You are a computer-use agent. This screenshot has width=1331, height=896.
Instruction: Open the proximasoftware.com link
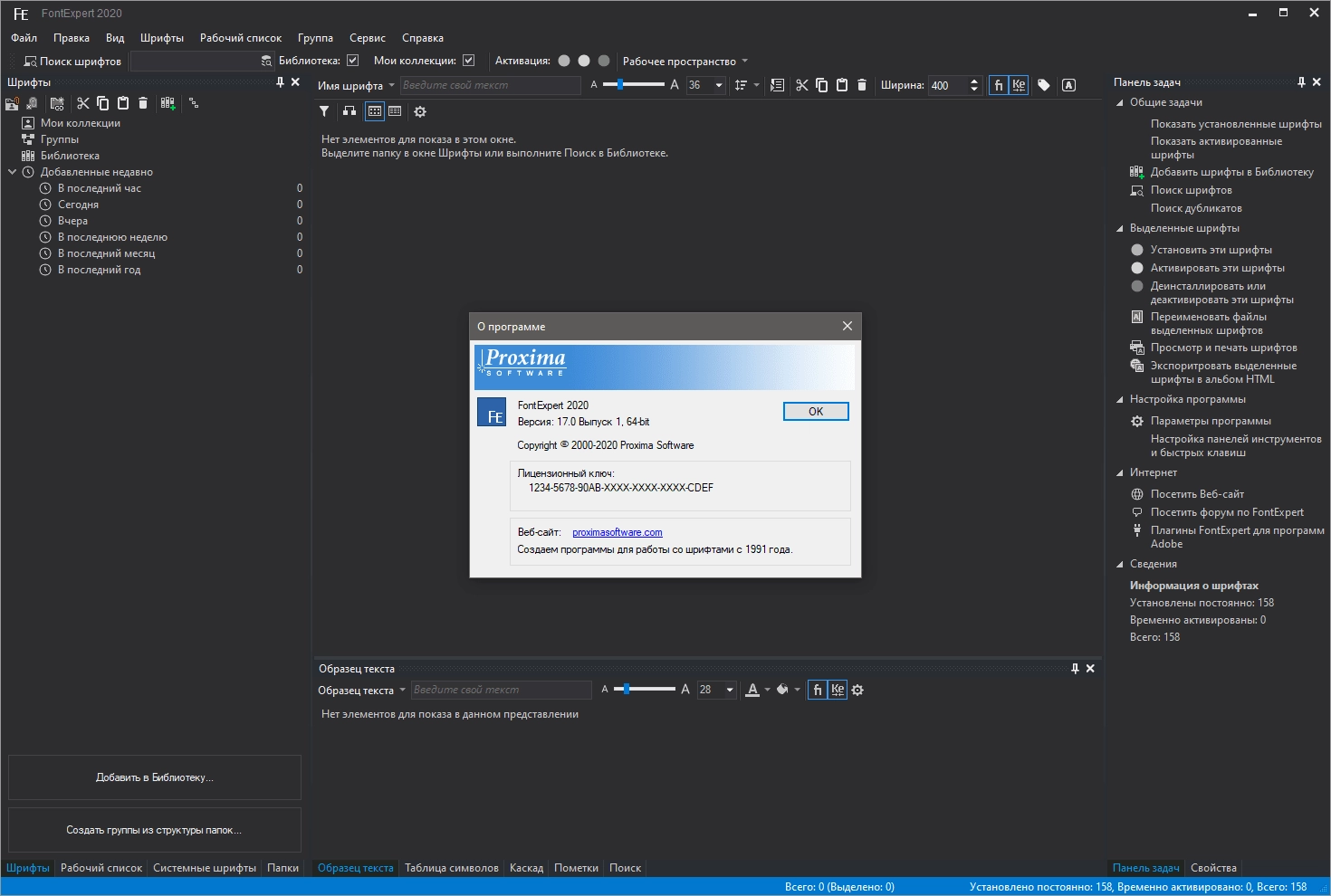click(x=618, y=532)
